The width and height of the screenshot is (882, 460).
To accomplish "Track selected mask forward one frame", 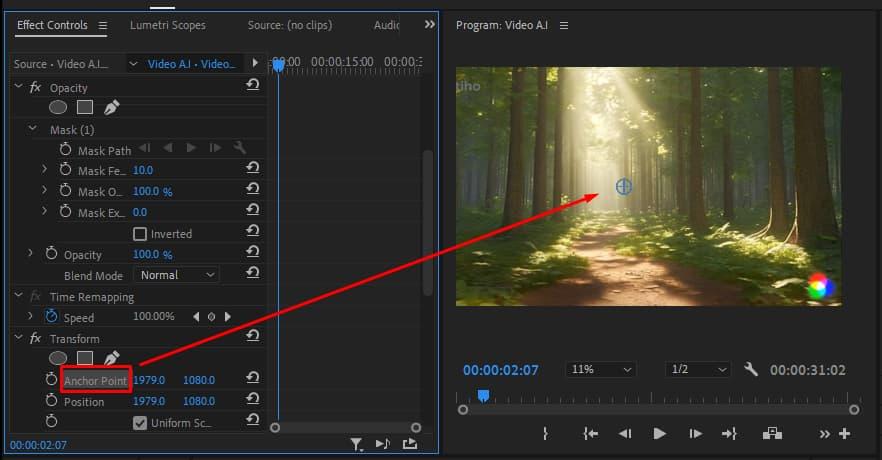I will point(215,148).
